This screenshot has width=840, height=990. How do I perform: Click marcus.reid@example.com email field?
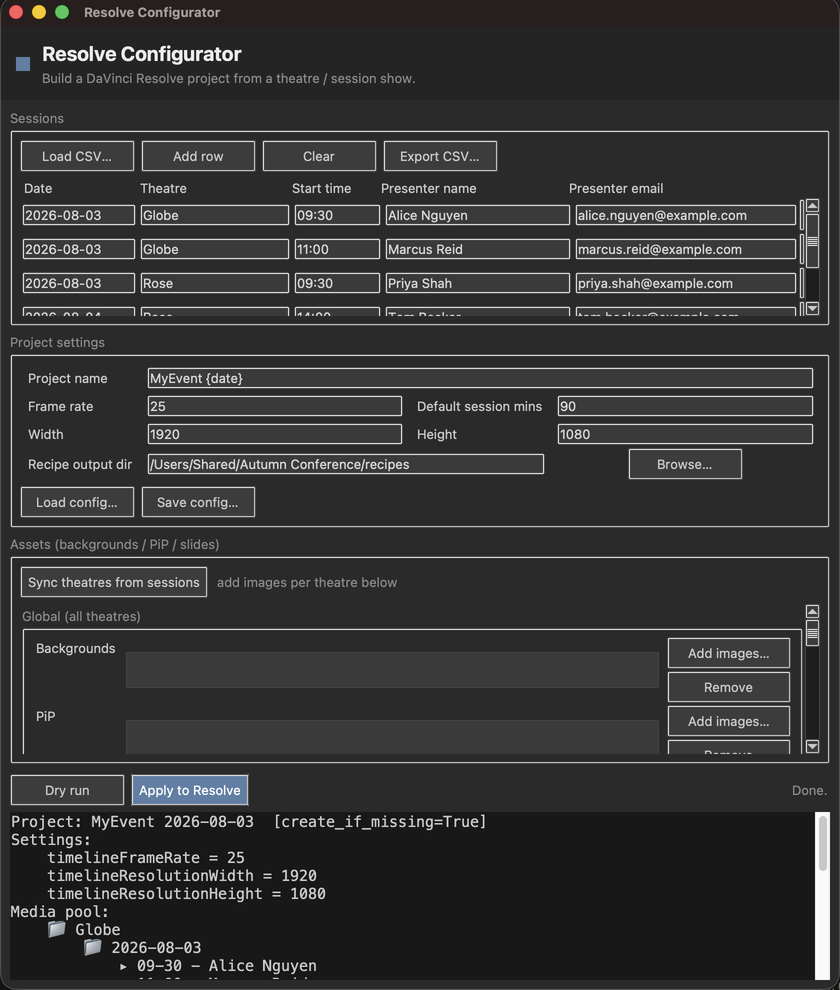tap(686, 249)
